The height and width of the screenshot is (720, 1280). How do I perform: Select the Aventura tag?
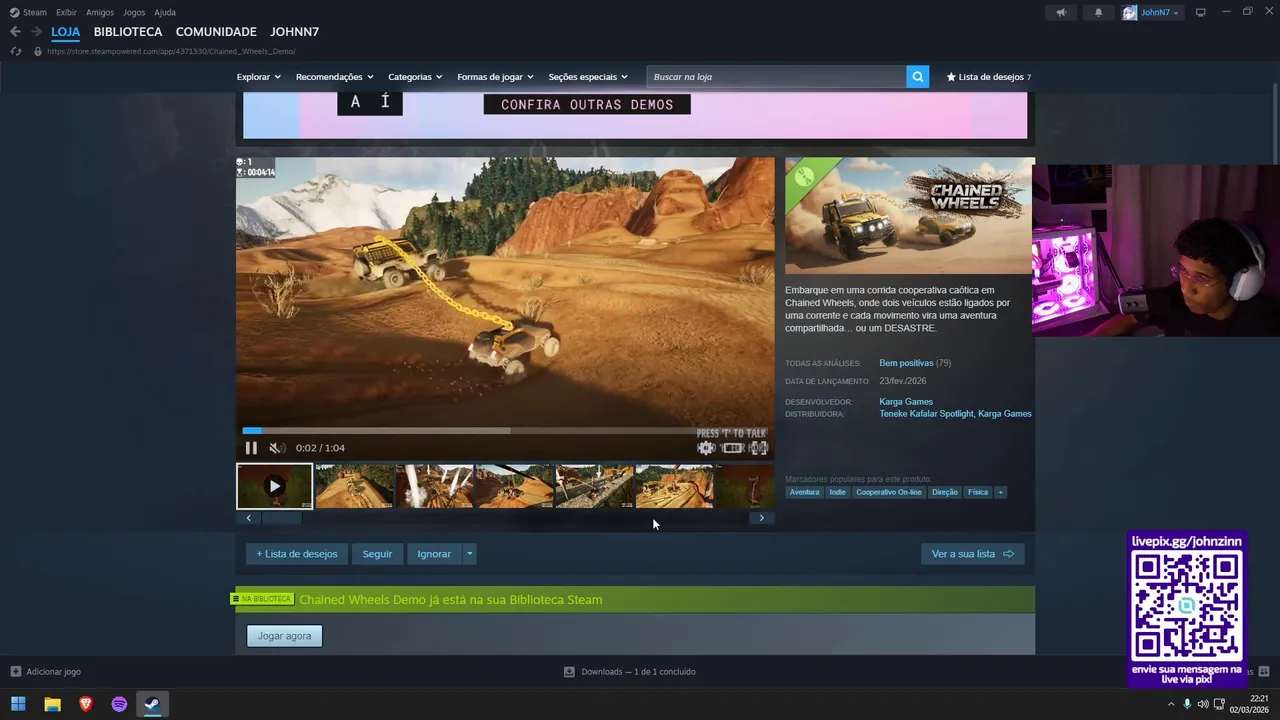tap(804, 492)
